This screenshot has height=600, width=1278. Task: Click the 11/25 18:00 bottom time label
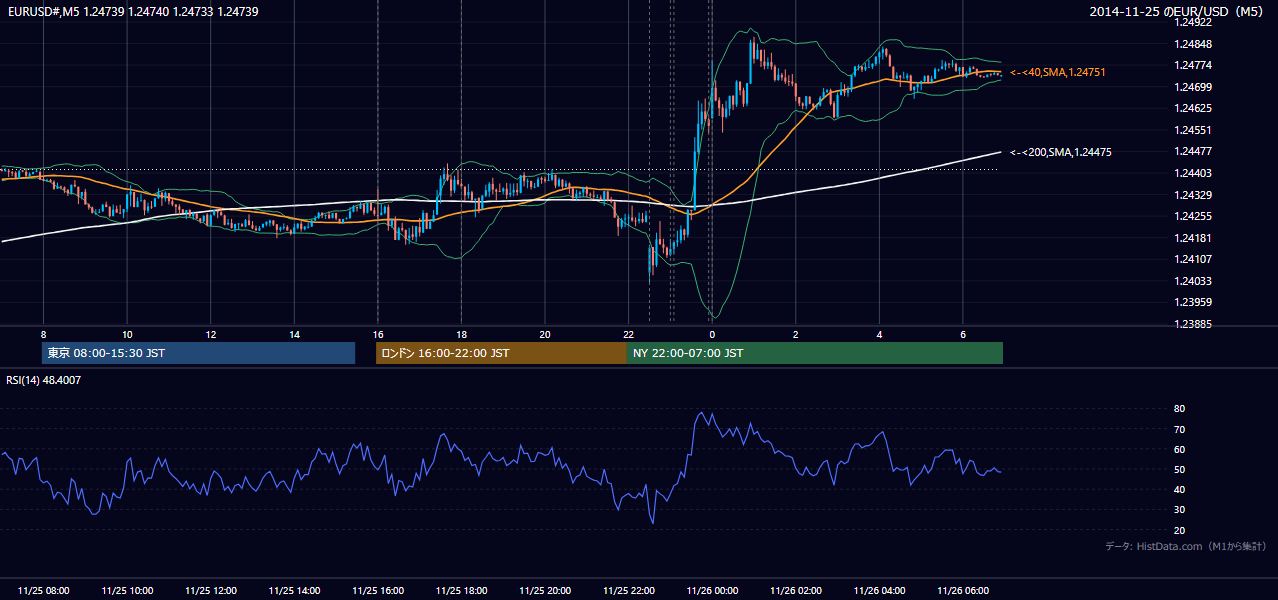tap(461, 591)
